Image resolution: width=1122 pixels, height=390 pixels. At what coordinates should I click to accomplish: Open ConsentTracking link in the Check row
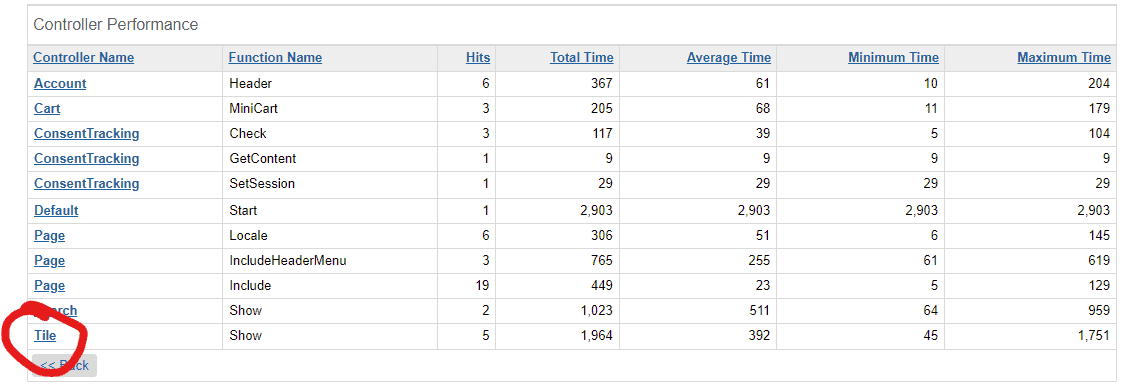tap(87, 134)
